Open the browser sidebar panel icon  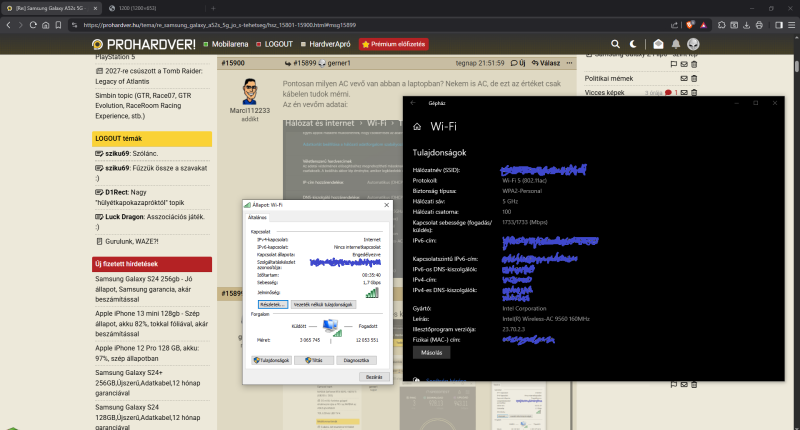click(x=779, y=24)
